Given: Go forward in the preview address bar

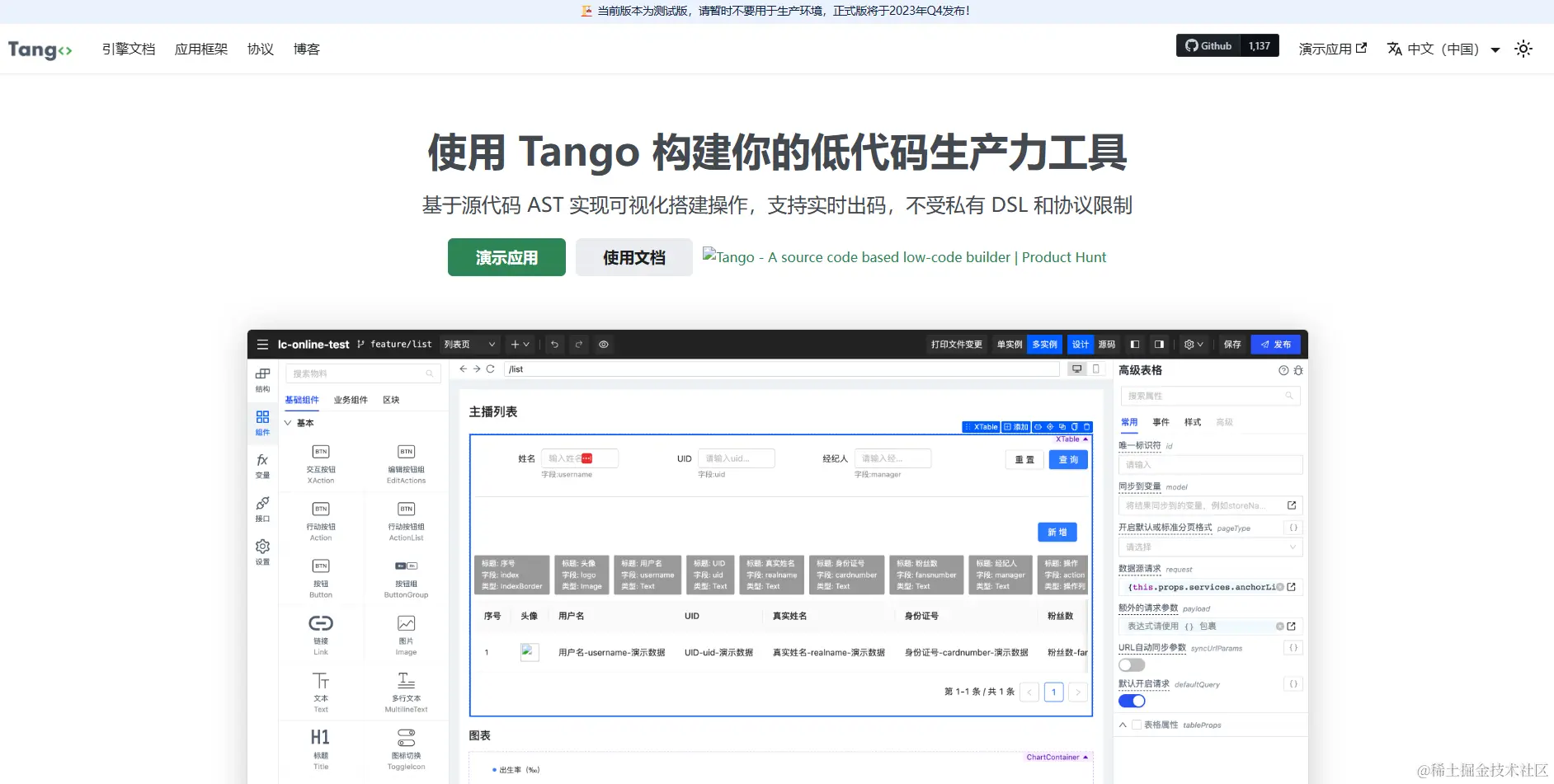Looking at the screenshot, I should tap(477, 369).
